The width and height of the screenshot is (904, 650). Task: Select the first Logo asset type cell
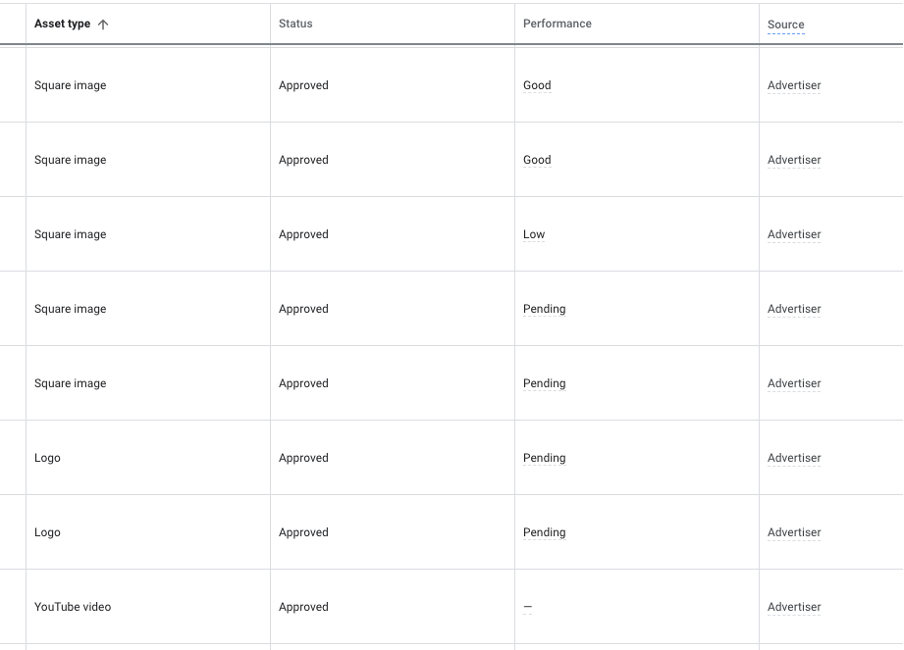click(x=47, y=458)
